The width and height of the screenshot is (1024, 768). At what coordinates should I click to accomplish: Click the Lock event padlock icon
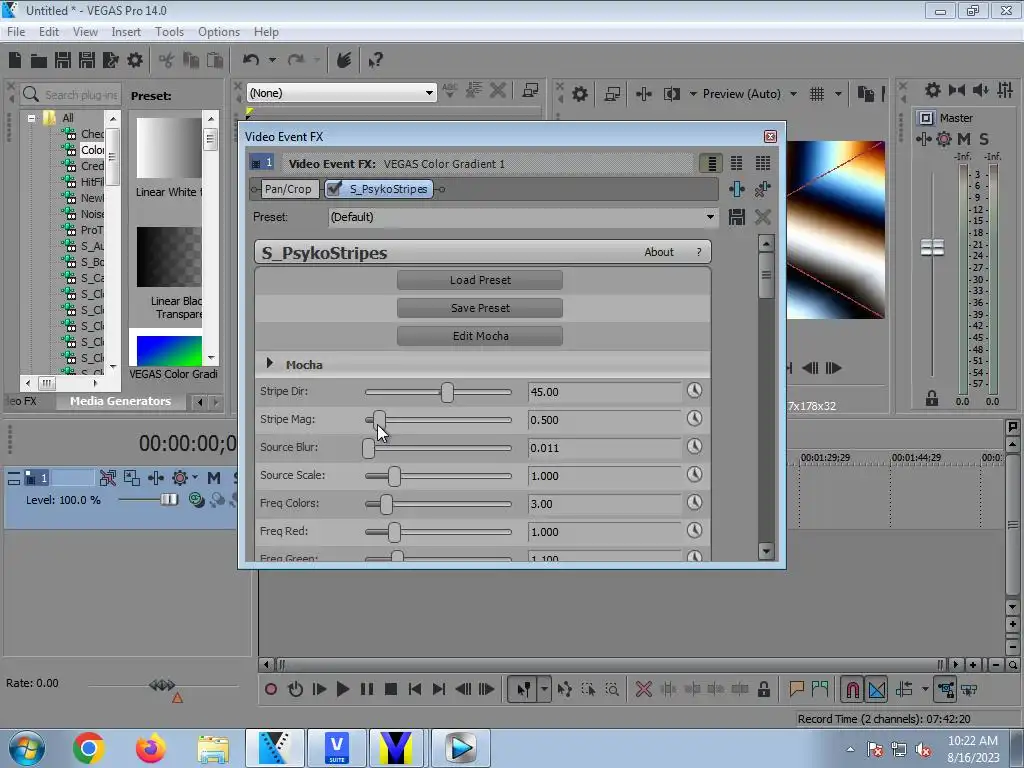[x=763, y=689]
